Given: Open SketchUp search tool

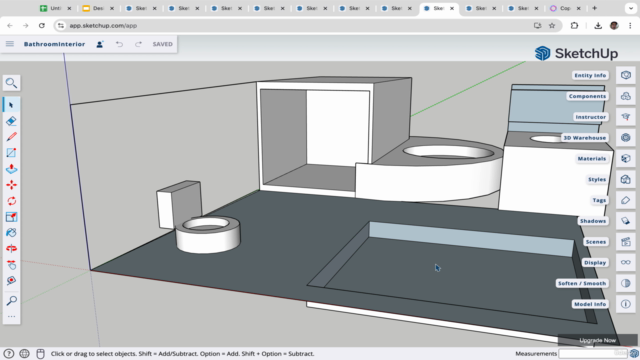Looking at the screenshot, I should pyautogui.click(x=11, y=83).
